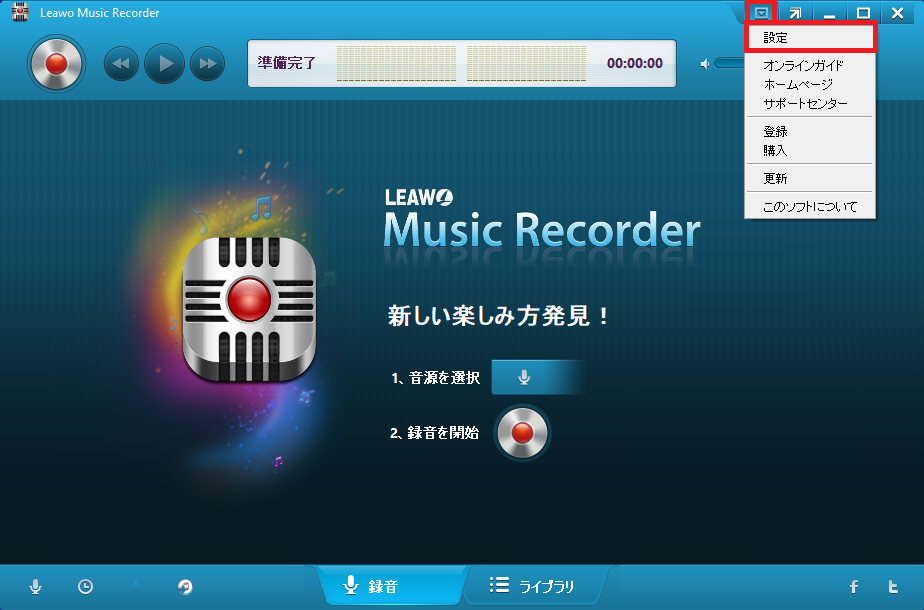Switch to mini mode with arrow icon

(x=795, y=13)
